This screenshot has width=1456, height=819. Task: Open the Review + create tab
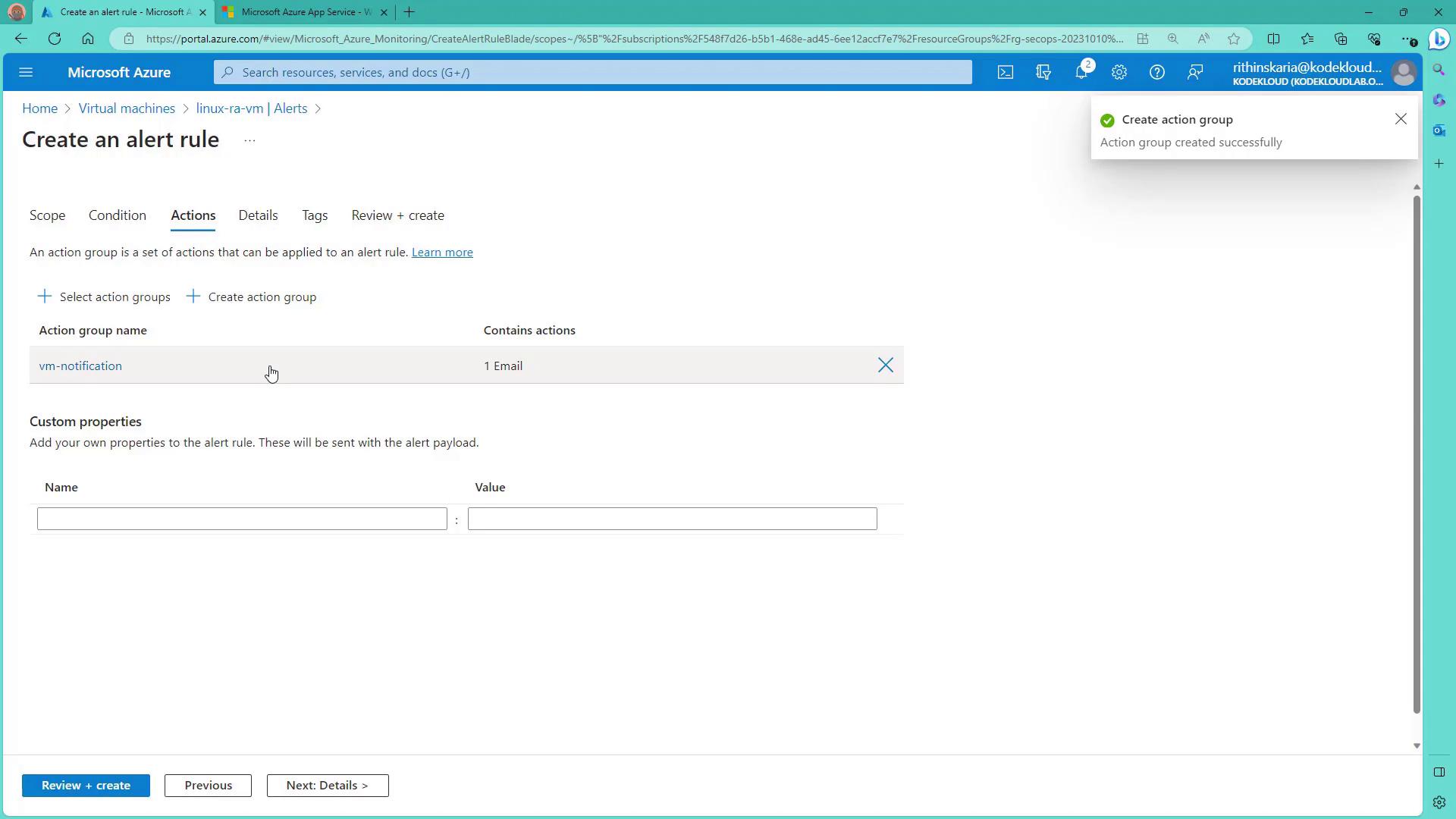coord(397,215)
